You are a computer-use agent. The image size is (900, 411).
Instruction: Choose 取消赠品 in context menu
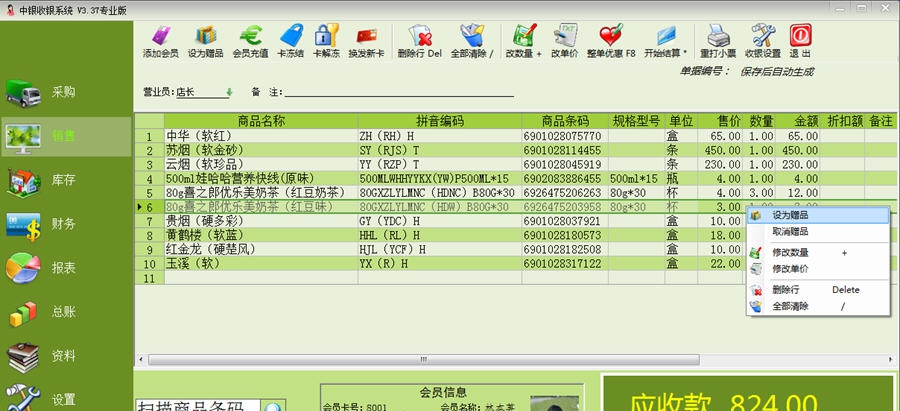coord(817,232)
